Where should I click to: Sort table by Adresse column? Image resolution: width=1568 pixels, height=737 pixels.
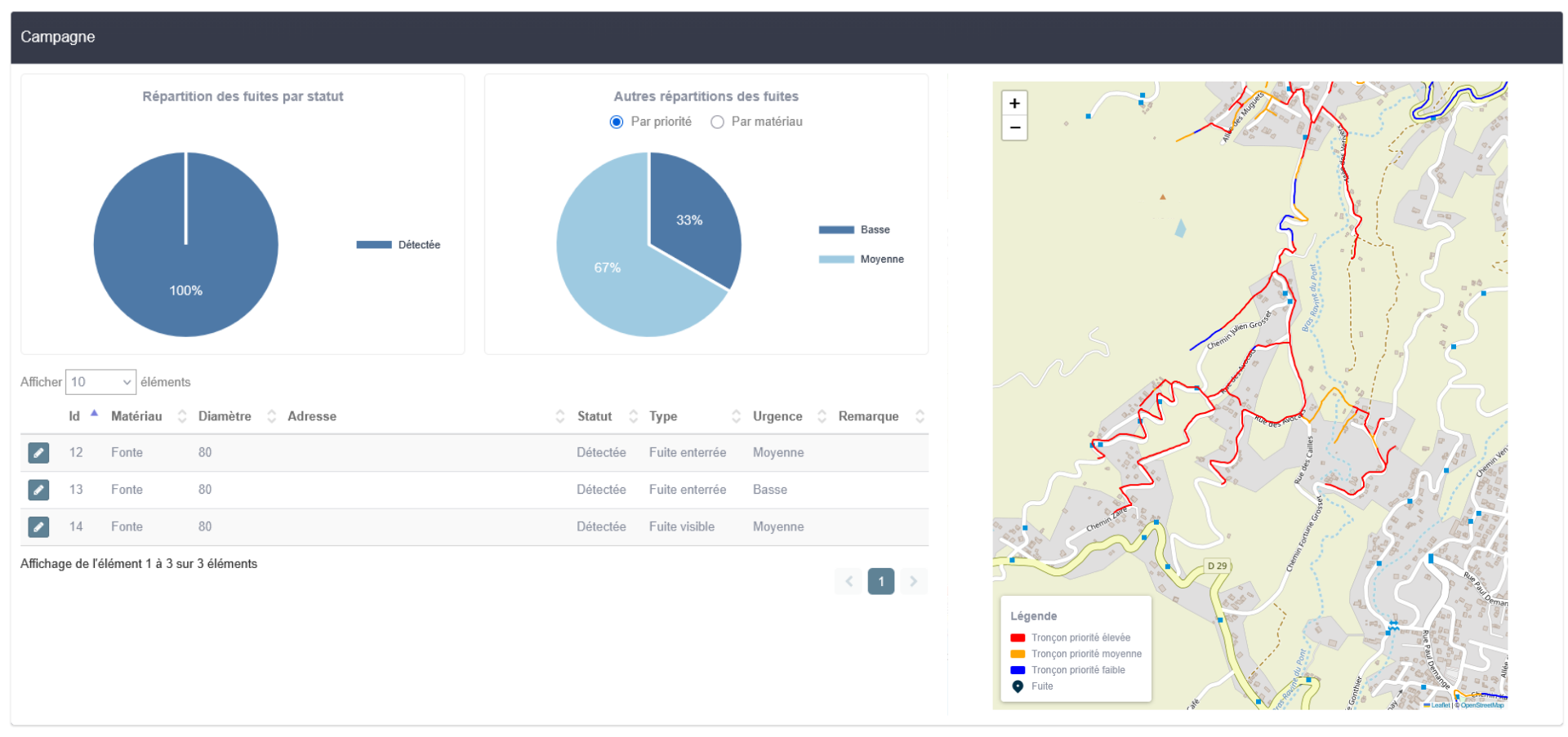click(425, 416)
